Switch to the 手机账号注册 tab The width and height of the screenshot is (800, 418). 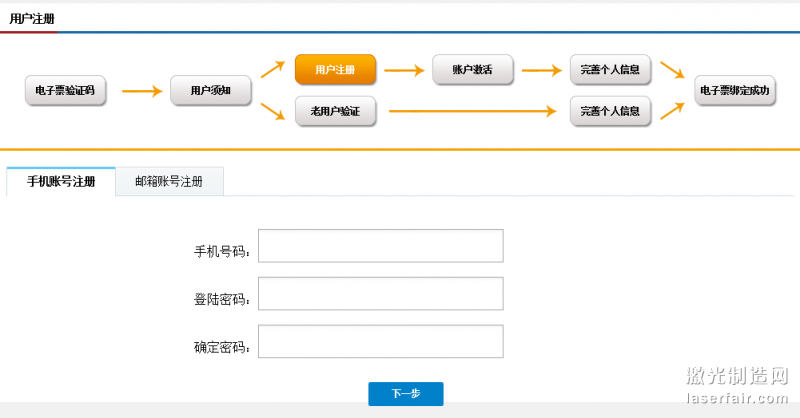(x=61, y=182)
